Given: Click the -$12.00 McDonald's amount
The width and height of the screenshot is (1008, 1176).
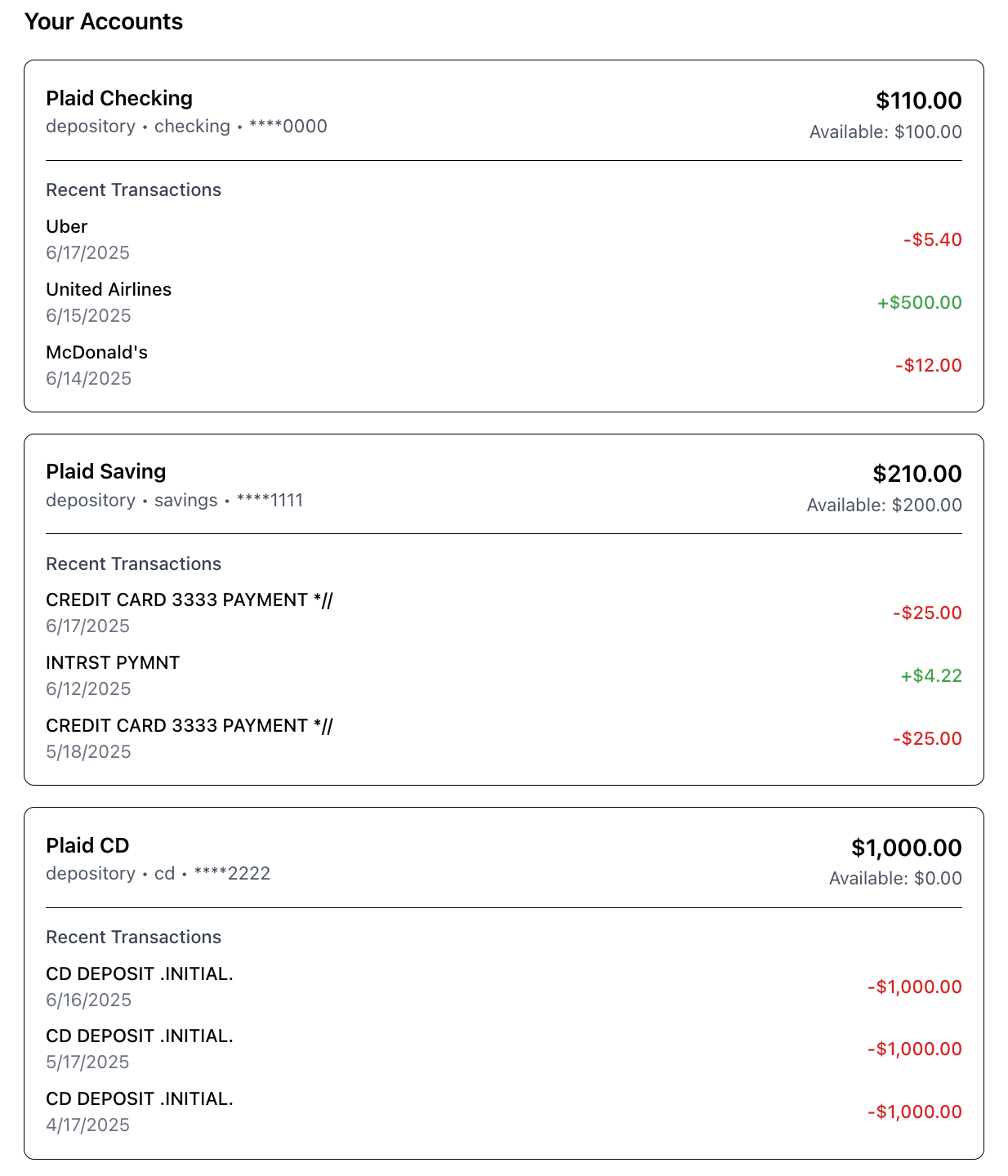Looking at the screenshot, I should coord(928,365).
